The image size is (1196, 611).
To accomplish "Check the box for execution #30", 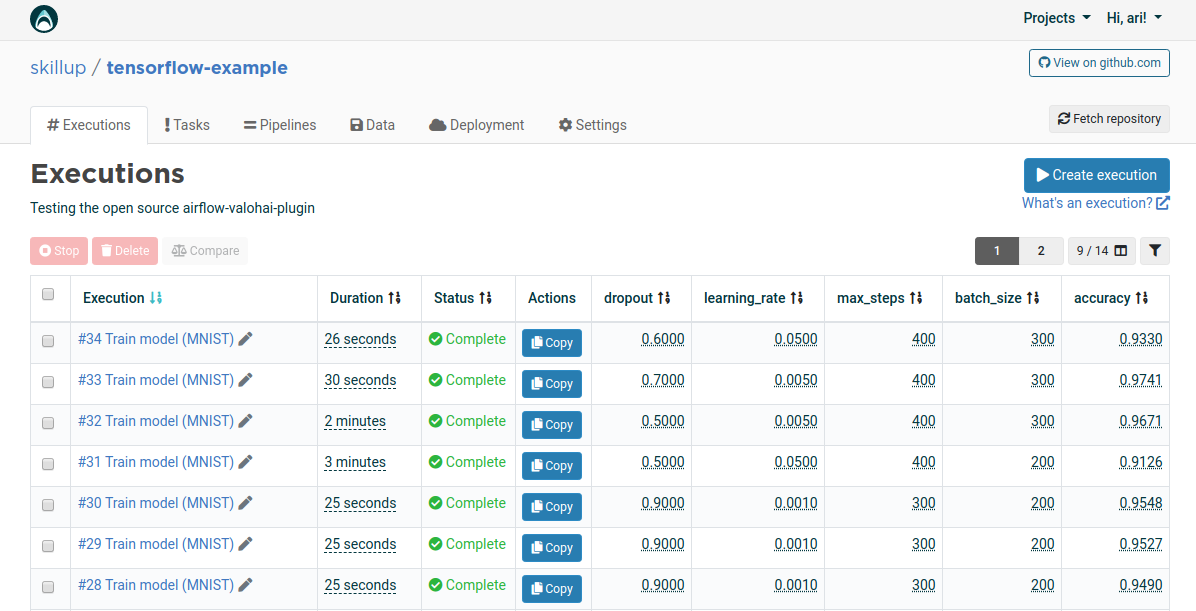I will [x=48, y=505].
